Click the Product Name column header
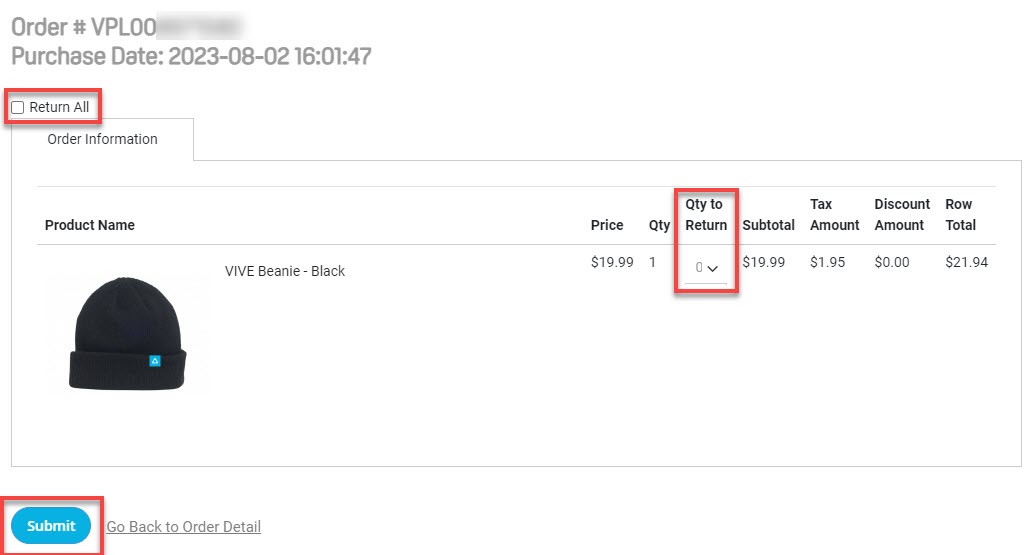This screenshot has width=1036, height=555. click(90, 225)
